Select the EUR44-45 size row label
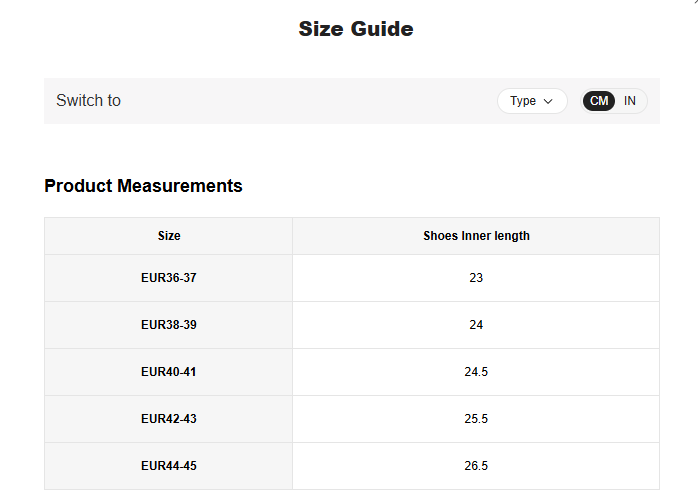 click(169, 466)
